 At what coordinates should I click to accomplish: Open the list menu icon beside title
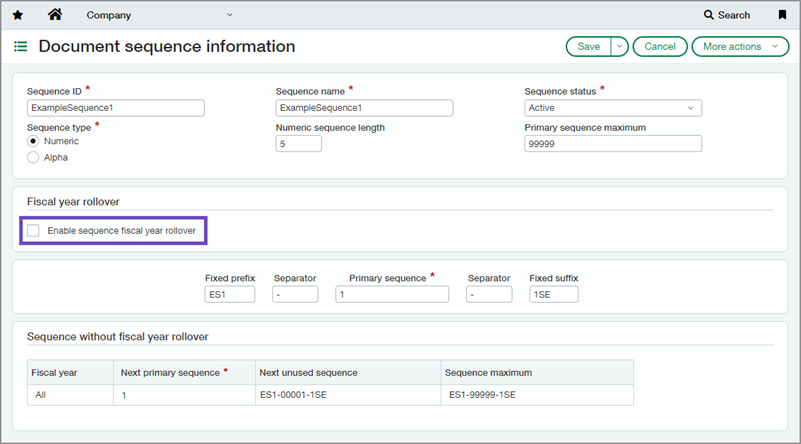click(x=21, y=46)
